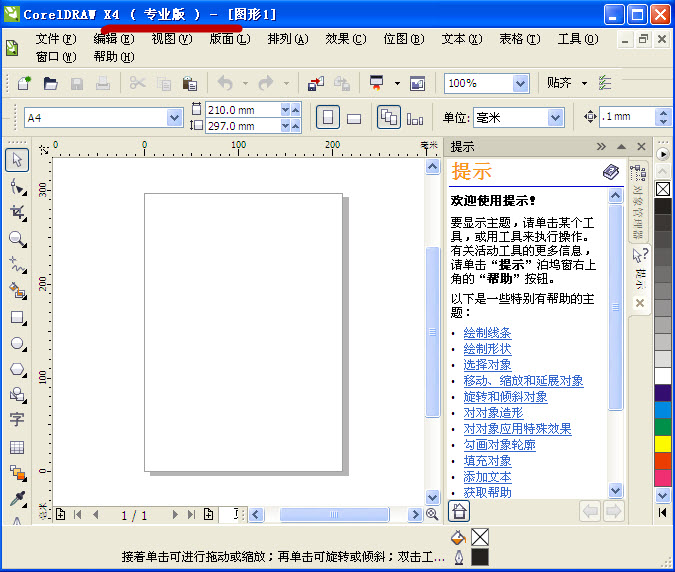Open the A4 paper size dropdown

(x=174, y=117)
